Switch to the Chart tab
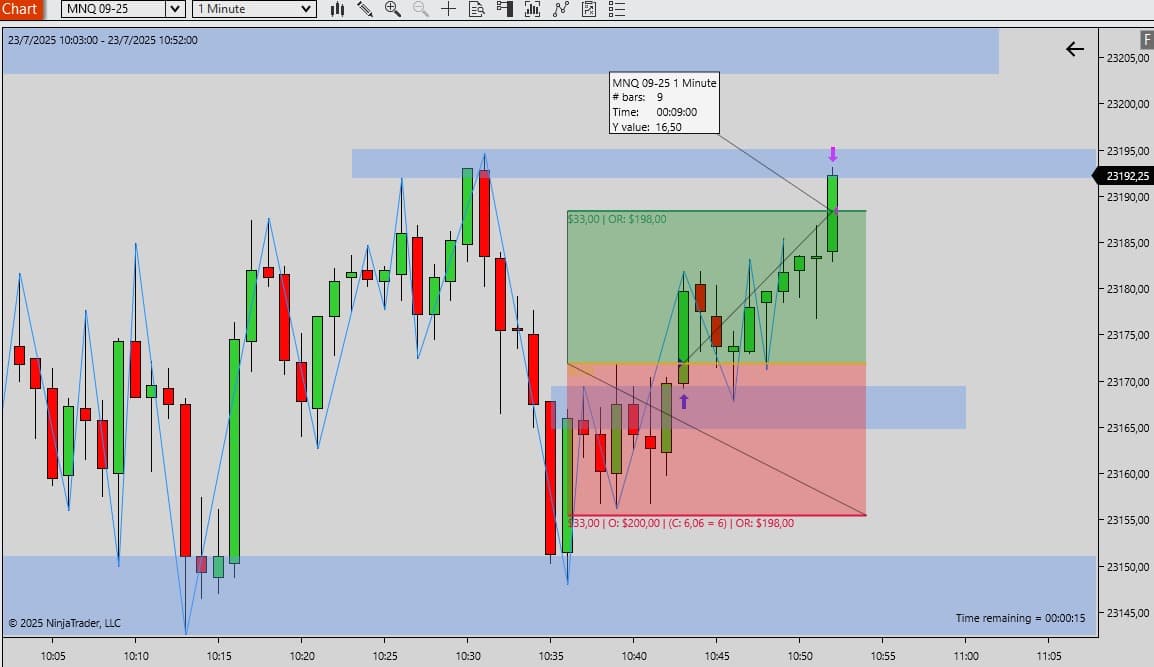 21,9
